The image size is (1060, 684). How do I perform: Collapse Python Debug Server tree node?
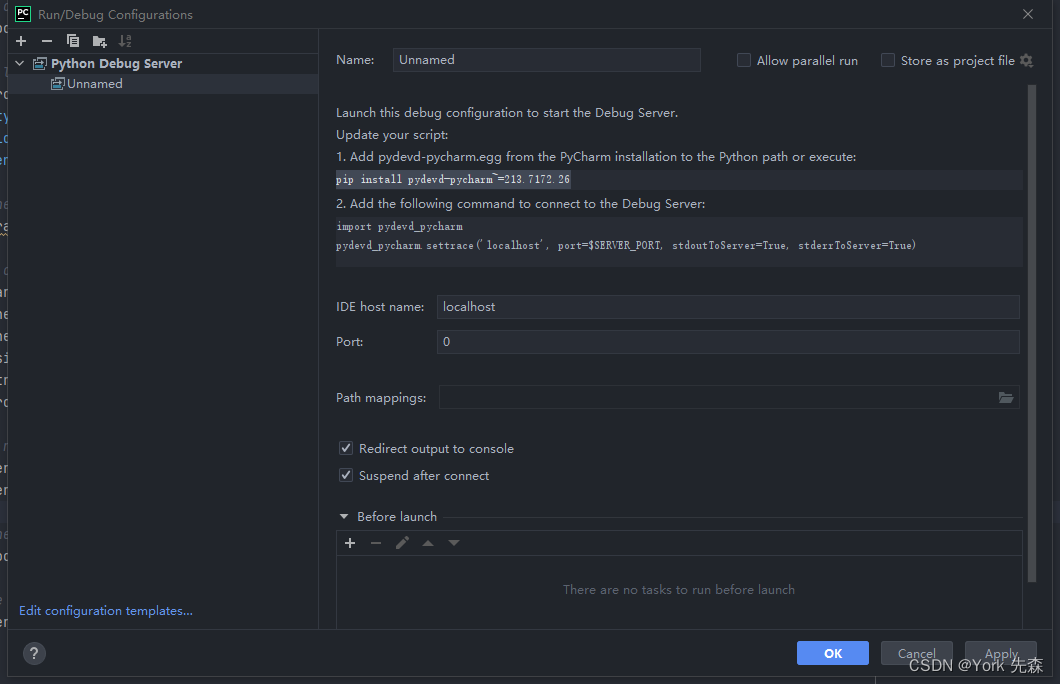(x=20, y=64)
